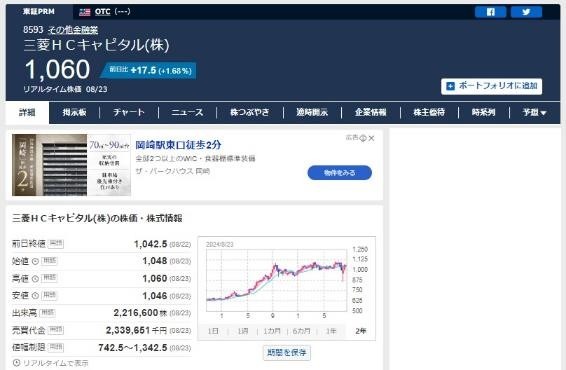Open the ニュース tab
This screenshot has width=566, height=370.
tap(187, 112)
